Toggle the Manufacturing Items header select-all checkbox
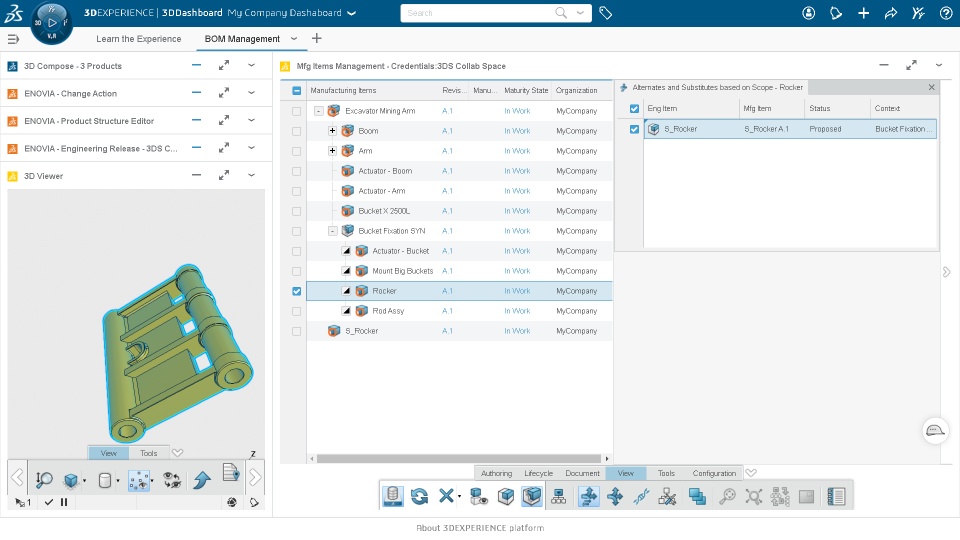The height and width of the screenshot is (540, 960). (x=296, y=91)
